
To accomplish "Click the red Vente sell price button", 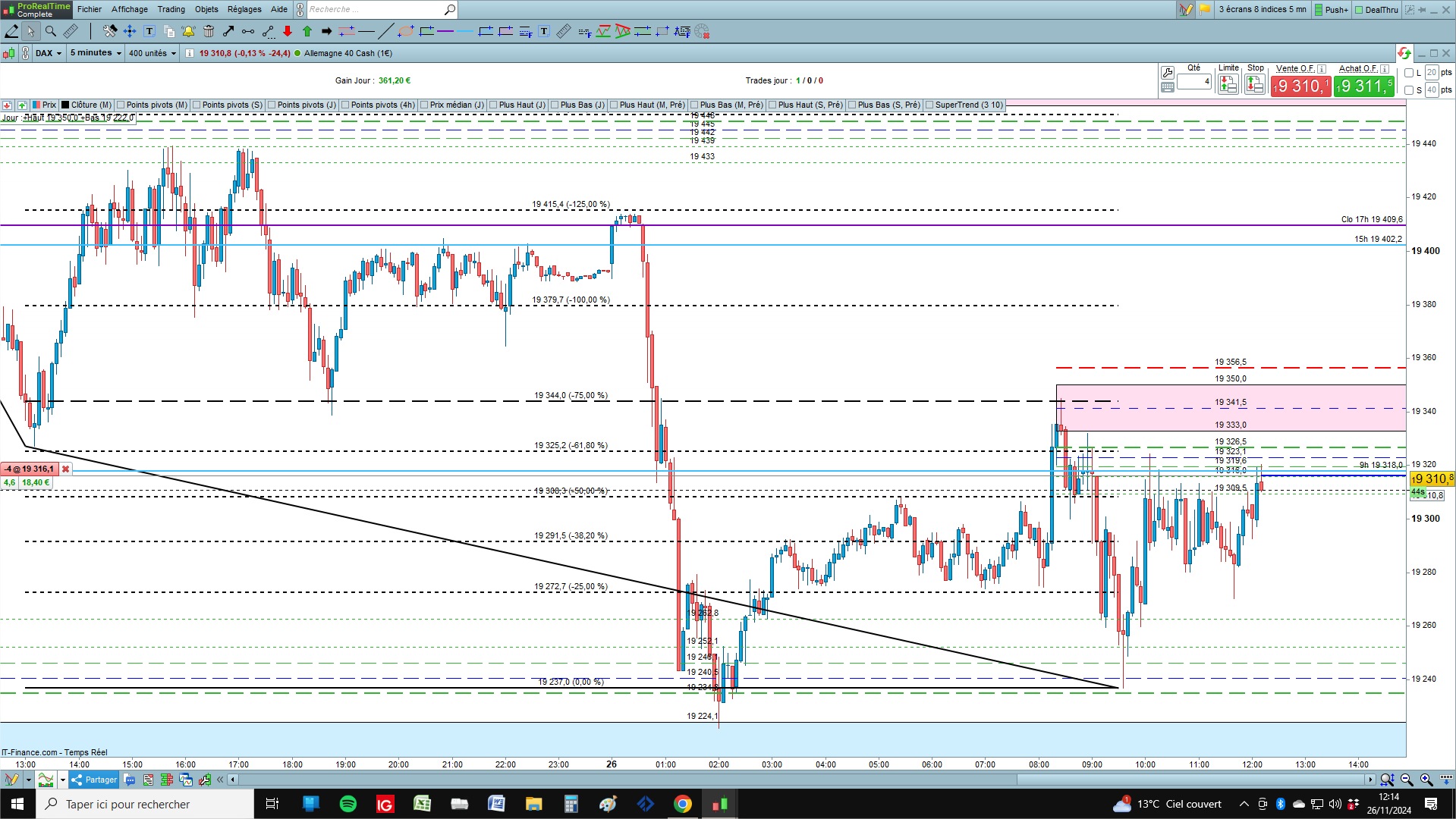I will [1300, 86].
